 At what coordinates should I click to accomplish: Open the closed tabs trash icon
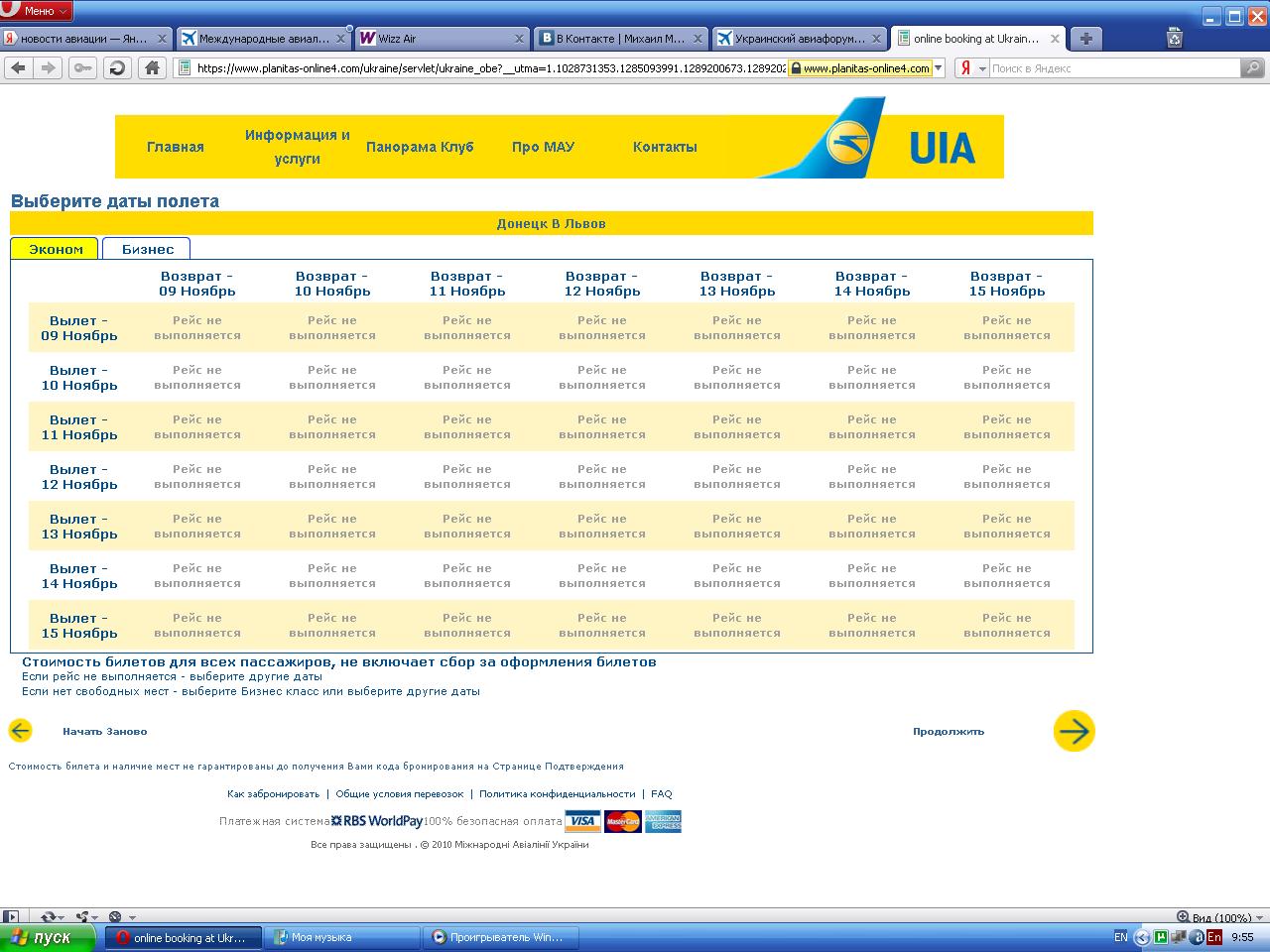pos(1175,39)
